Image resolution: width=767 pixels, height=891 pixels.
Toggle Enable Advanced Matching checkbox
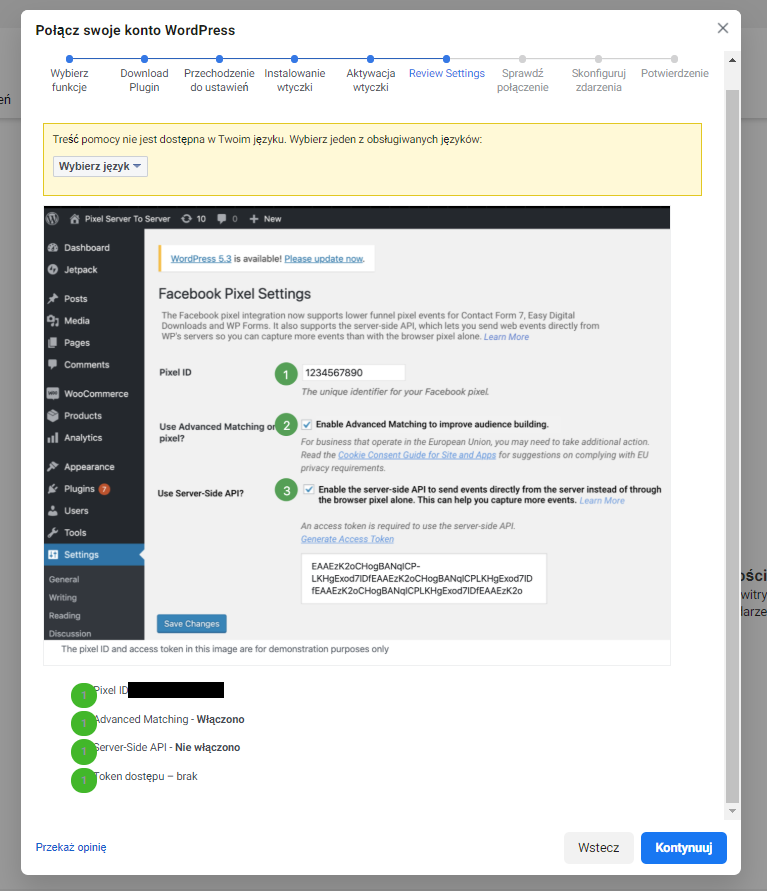(x=307, y=424)
